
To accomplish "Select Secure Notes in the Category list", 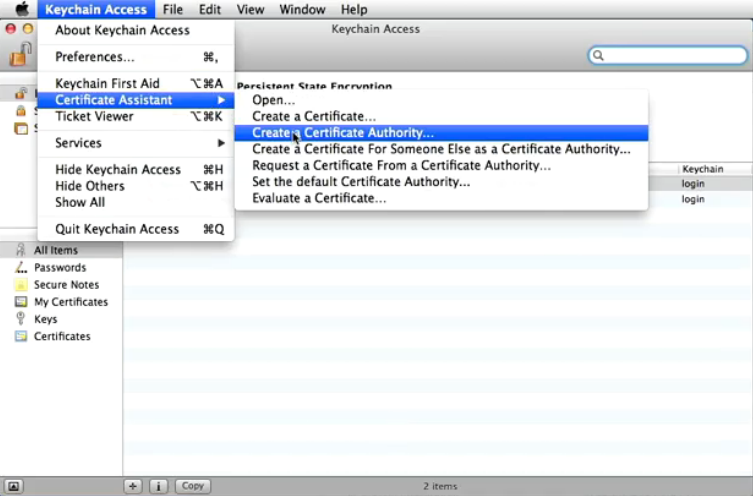I will coord(61,285).
